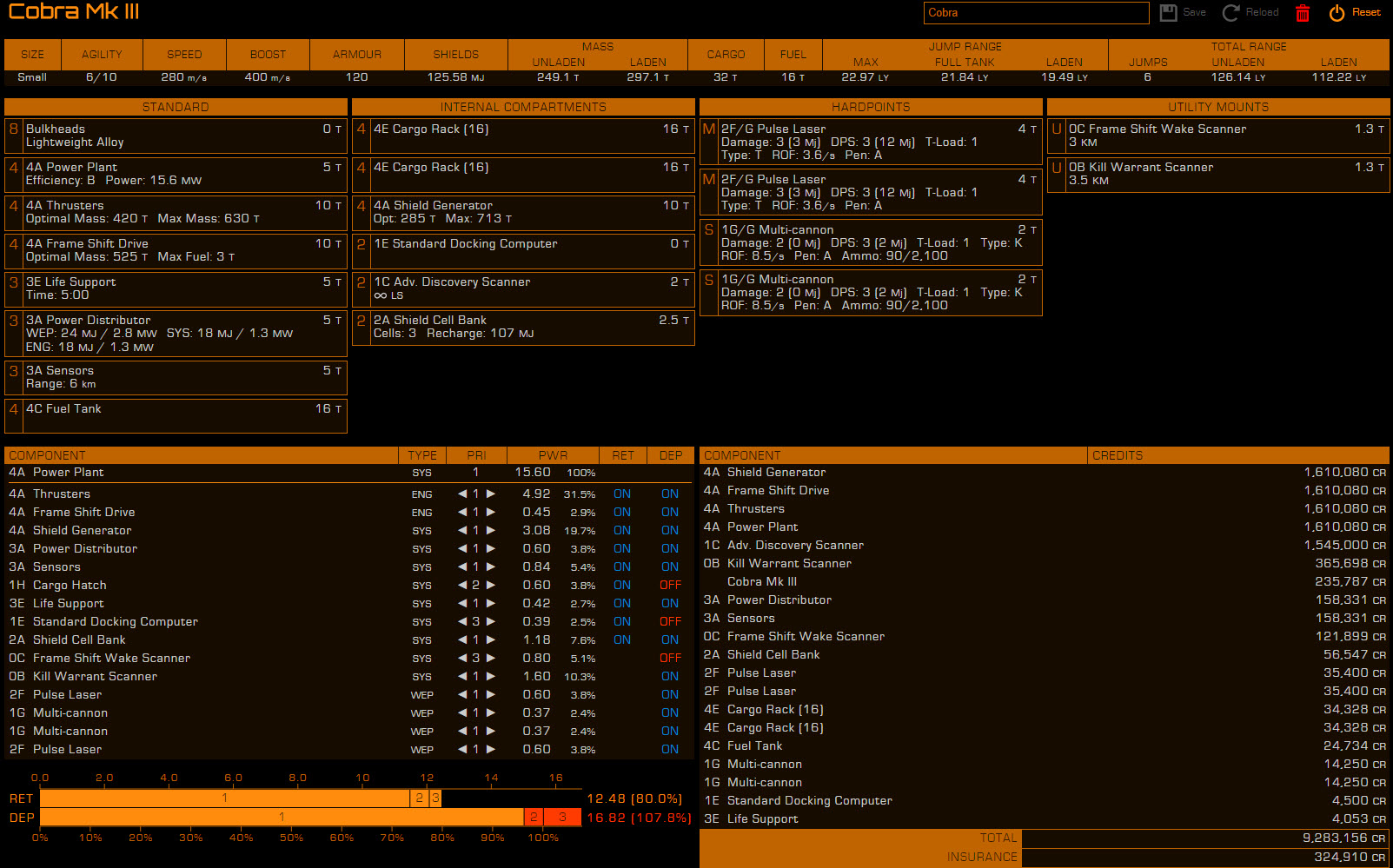Open the 4A Frame Shift Drive slot
This screenshot has width=1393, height=868.
[x=176, y=250]
